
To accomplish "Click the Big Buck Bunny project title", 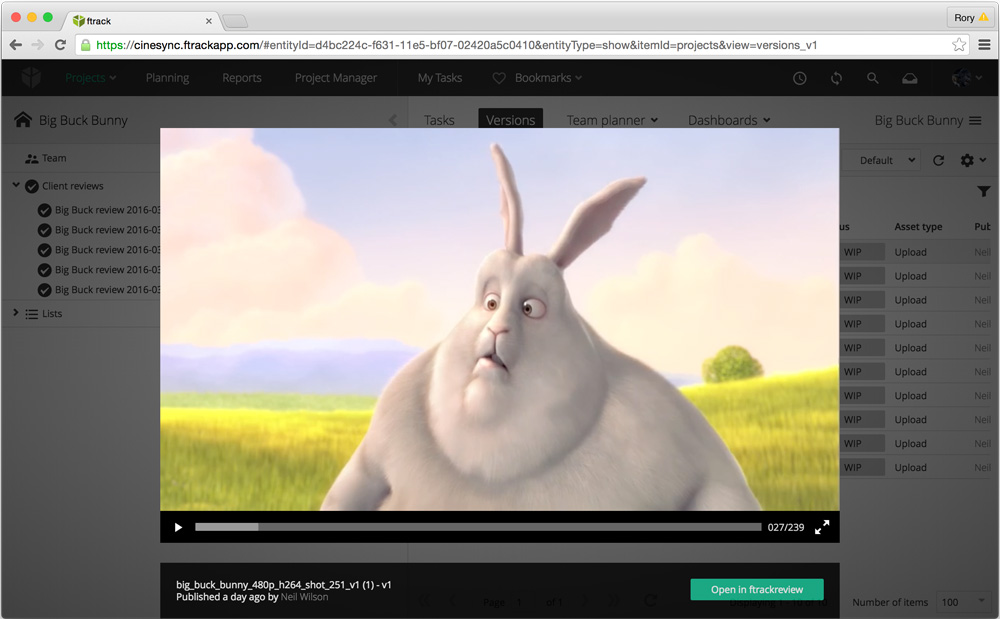I will coord(83,120).
